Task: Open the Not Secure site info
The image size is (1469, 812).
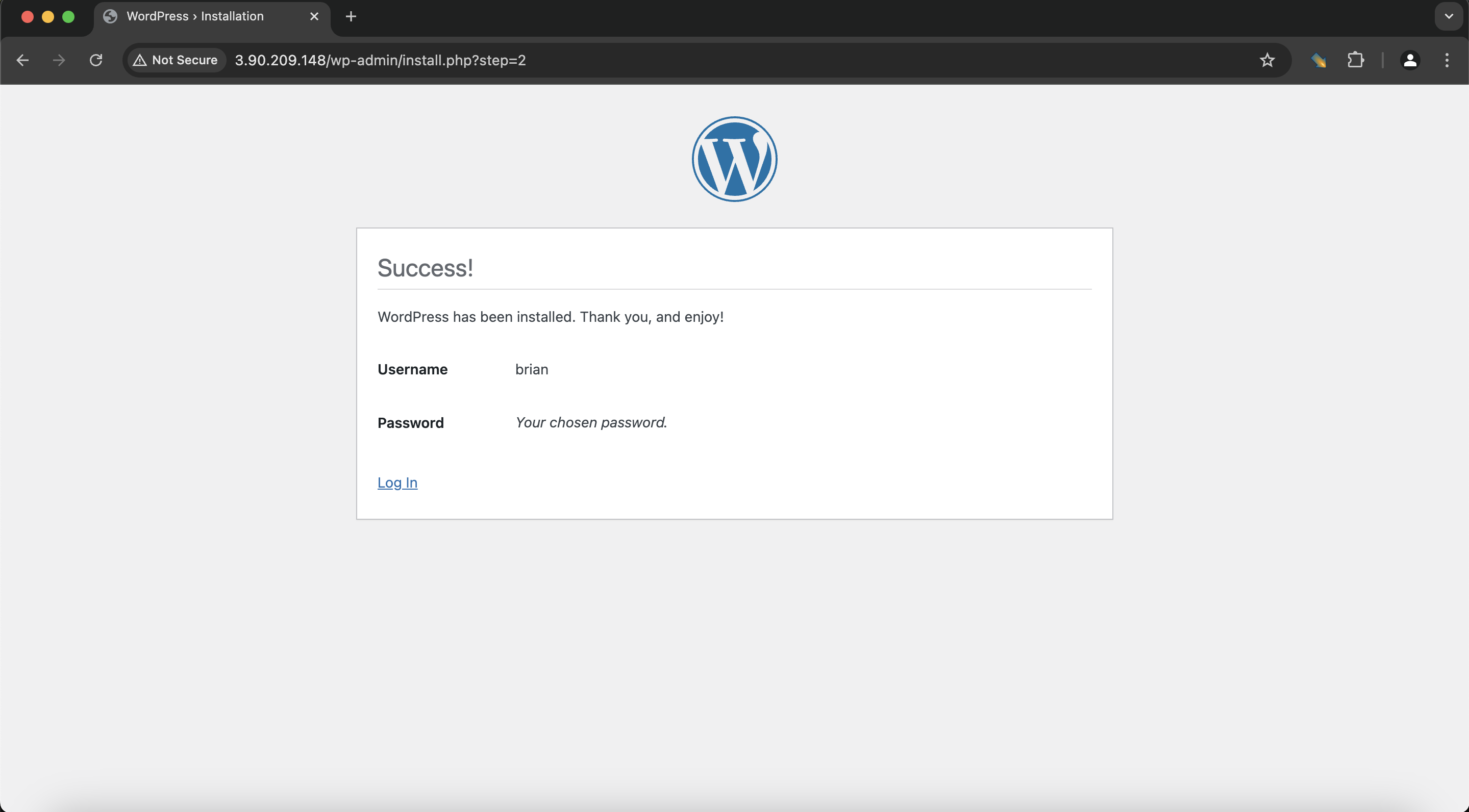Action: (x=176, y=61)
